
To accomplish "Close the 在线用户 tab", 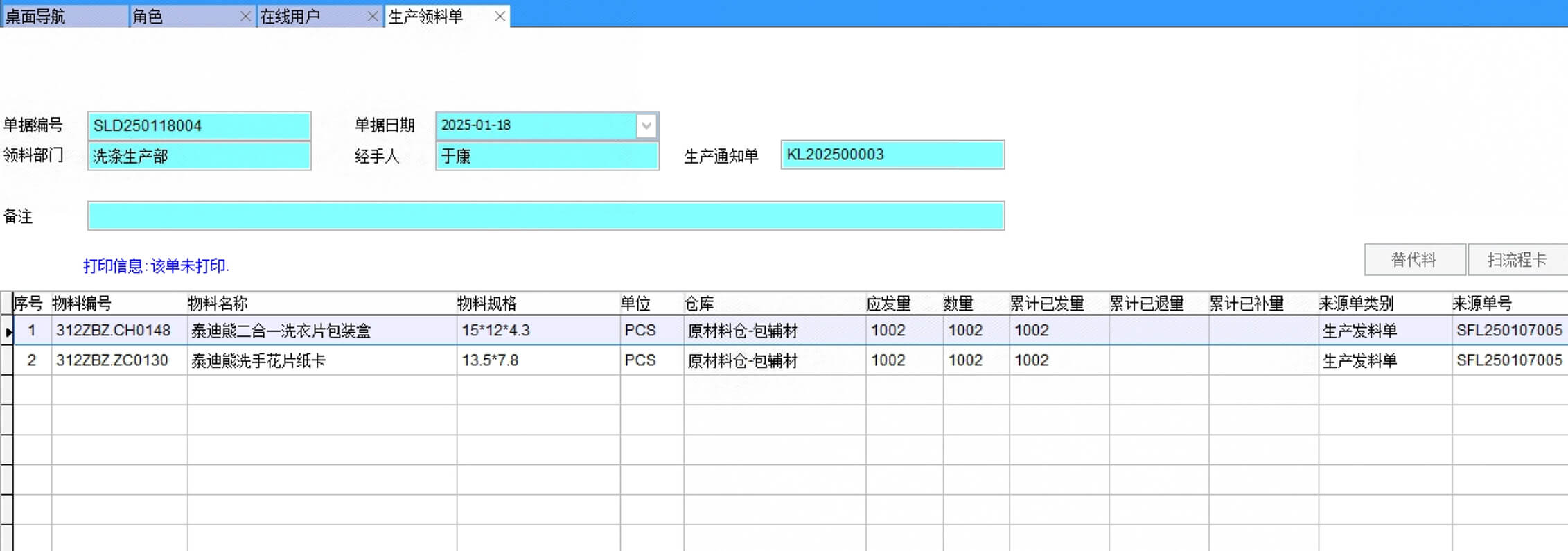I will (x=373, y=17).
